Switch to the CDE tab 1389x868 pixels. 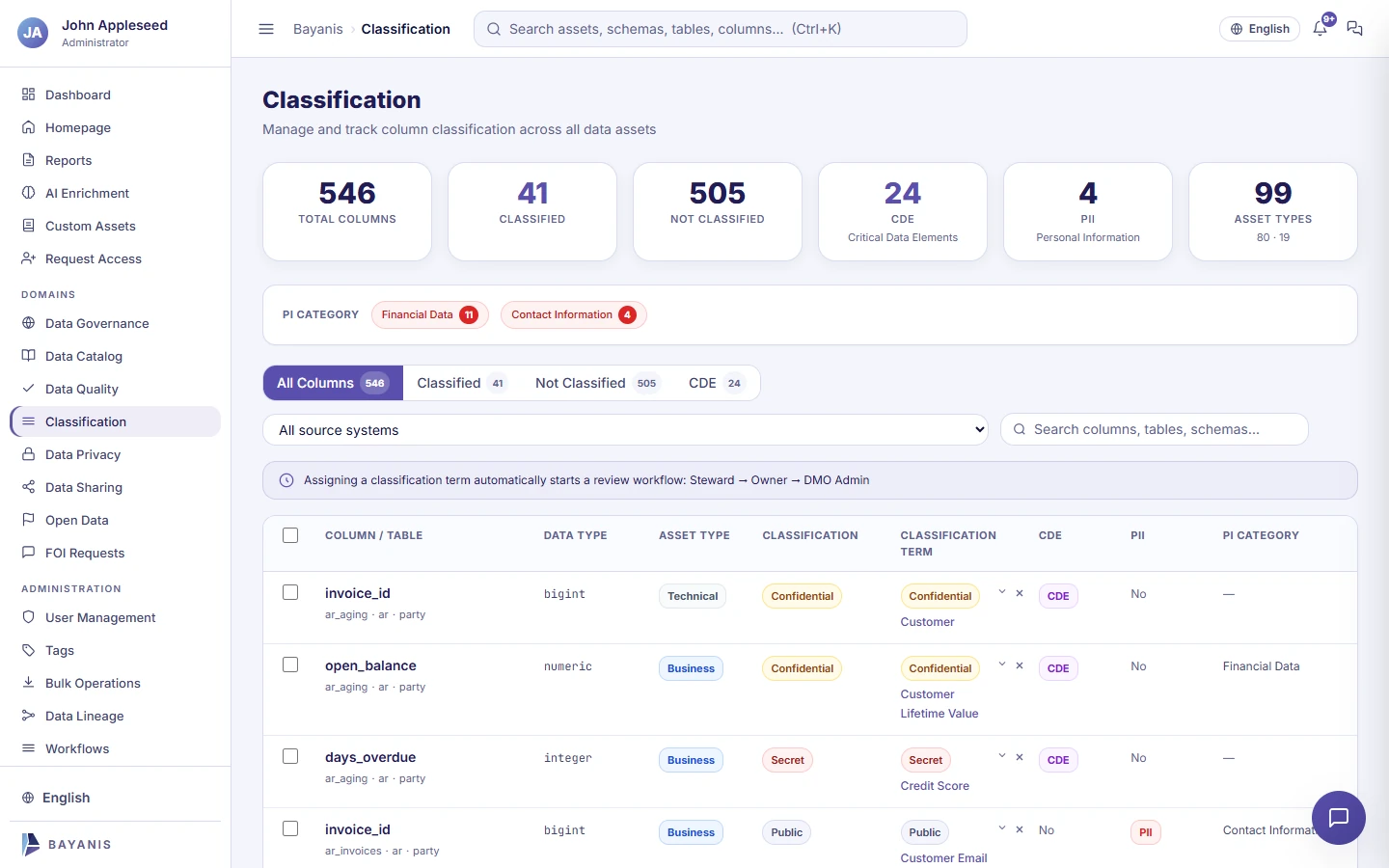point(716,383)
